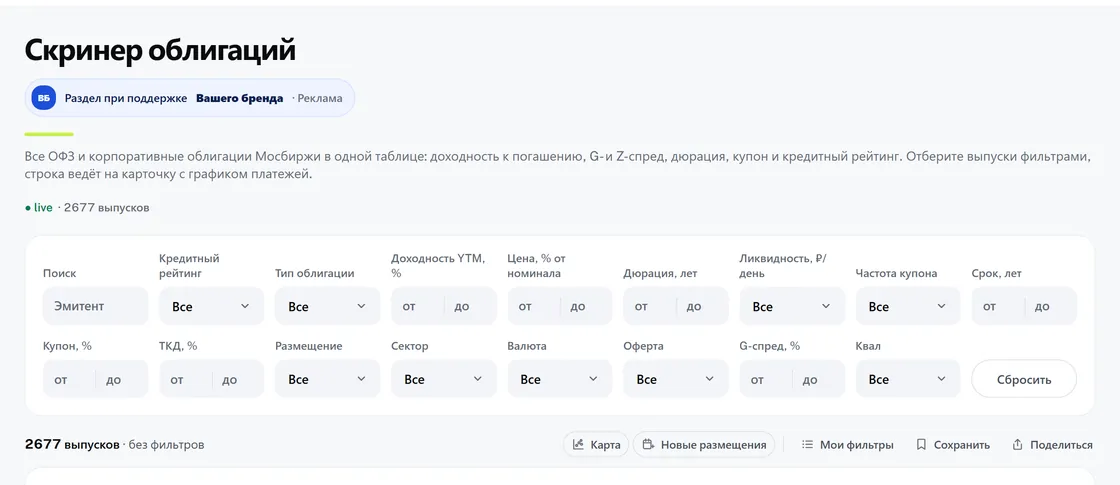Viewport: 1120px width, 485px height.
Task: Open Новые размещения calendar list
Action: (704, 444)
